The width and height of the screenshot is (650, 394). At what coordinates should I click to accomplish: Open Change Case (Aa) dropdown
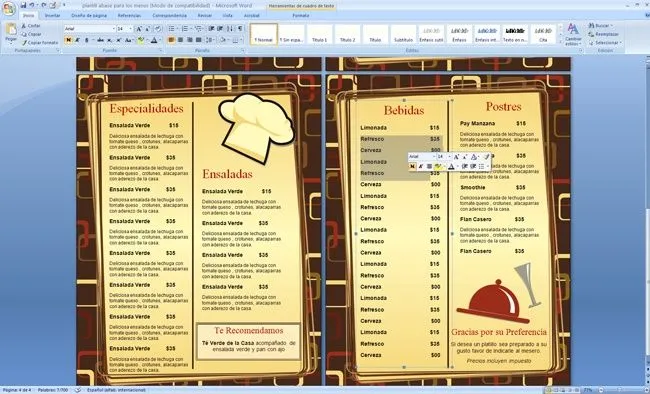[129, 40]
